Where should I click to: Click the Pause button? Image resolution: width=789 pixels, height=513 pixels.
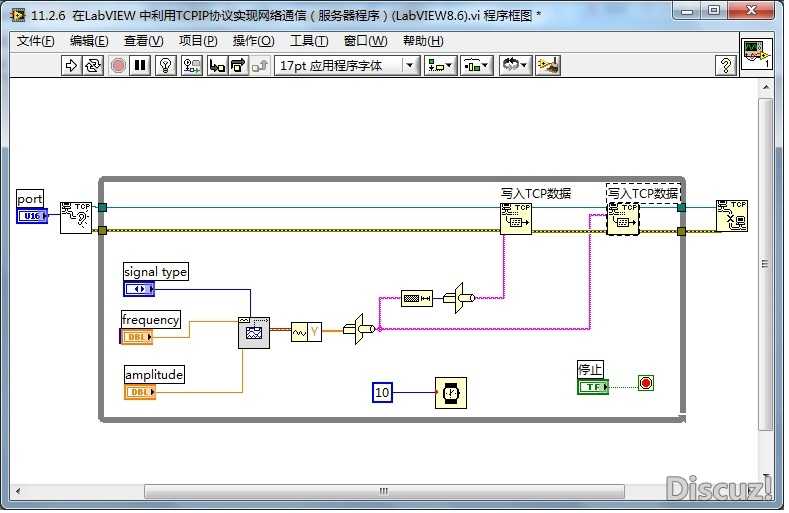click(140, 65)
